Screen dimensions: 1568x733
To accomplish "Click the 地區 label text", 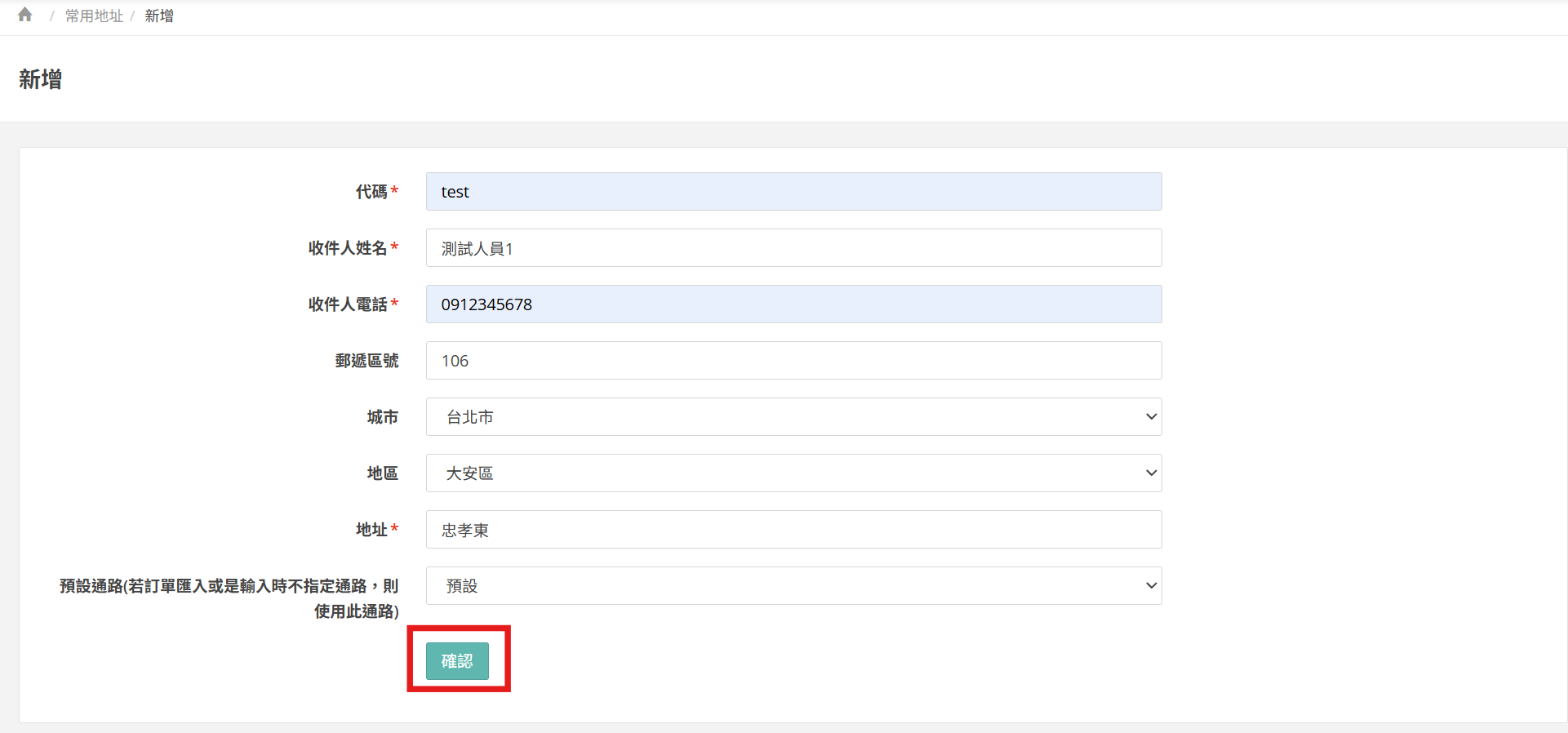I will (382, 473).
